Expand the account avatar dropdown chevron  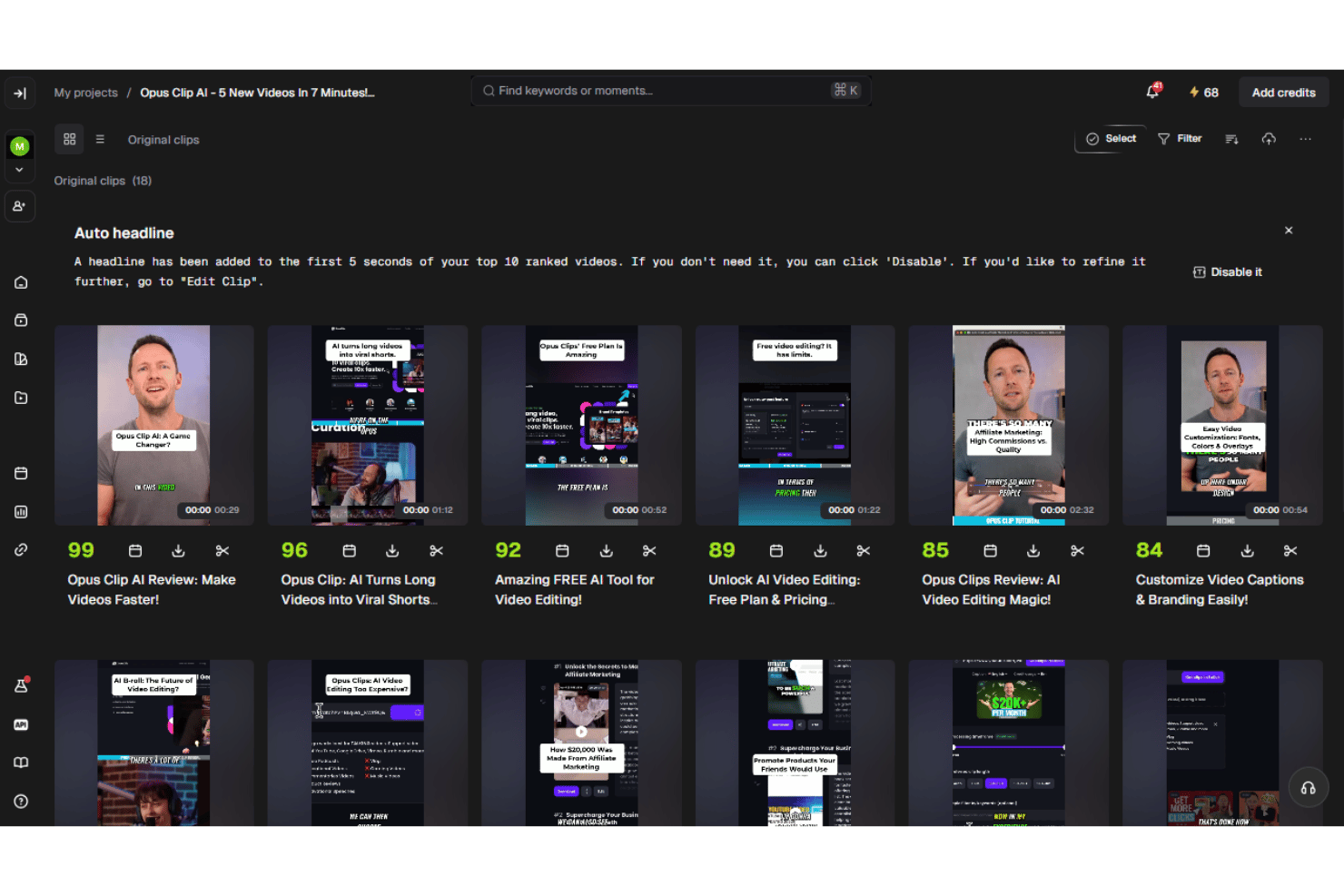pyautogui.click(x=19, y=170)
